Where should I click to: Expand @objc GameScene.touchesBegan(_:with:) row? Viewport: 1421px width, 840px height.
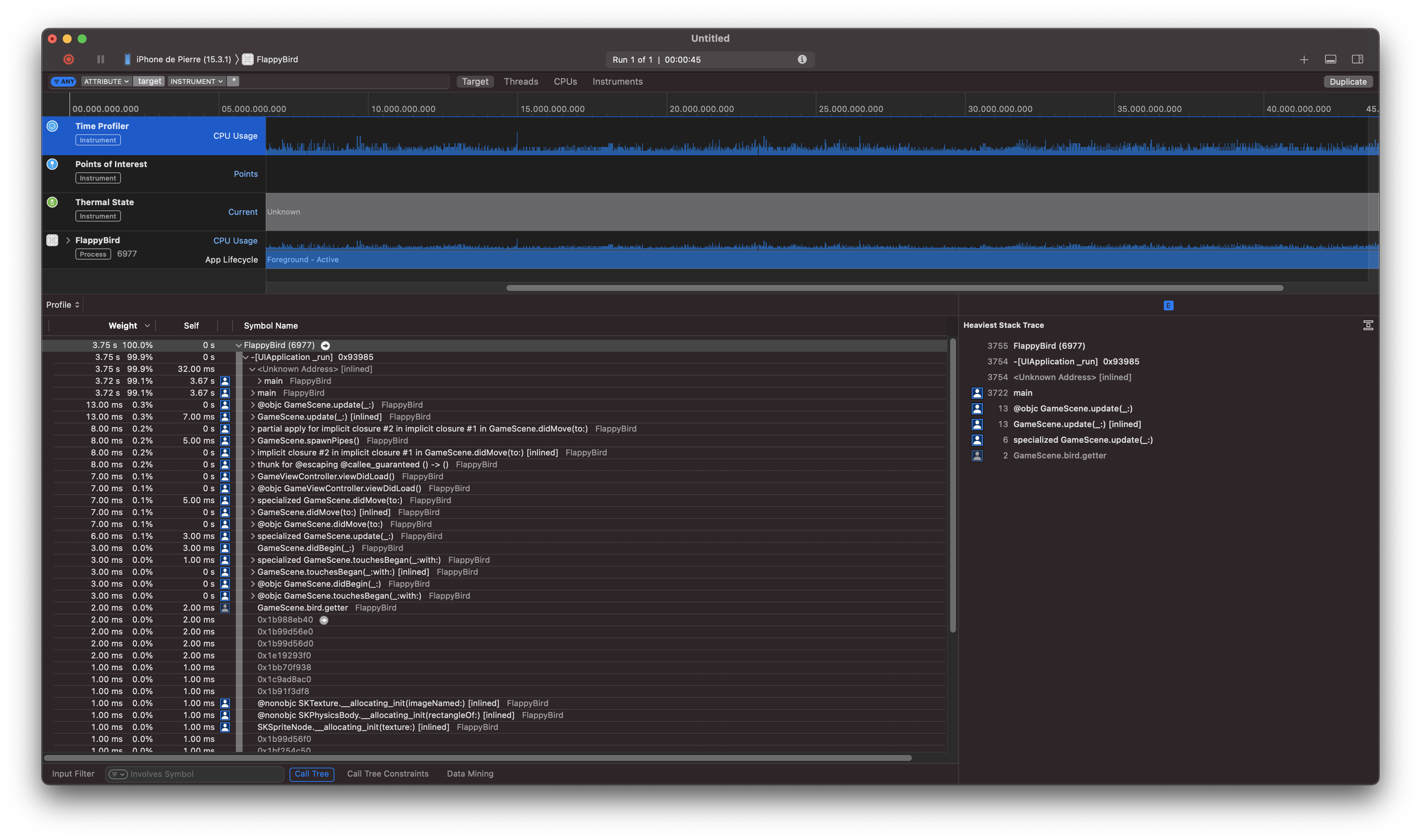(253, 596)
